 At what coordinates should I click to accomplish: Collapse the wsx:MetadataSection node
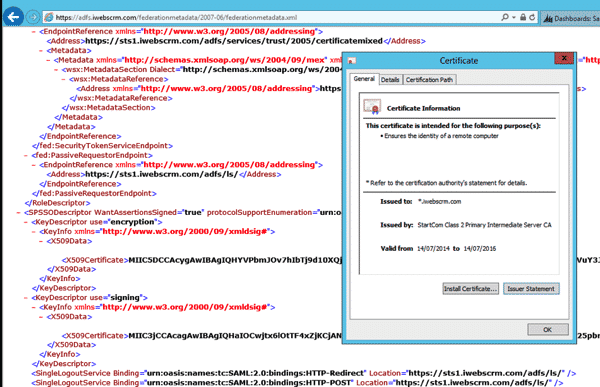pyautogui.click(x=56, y=70)
